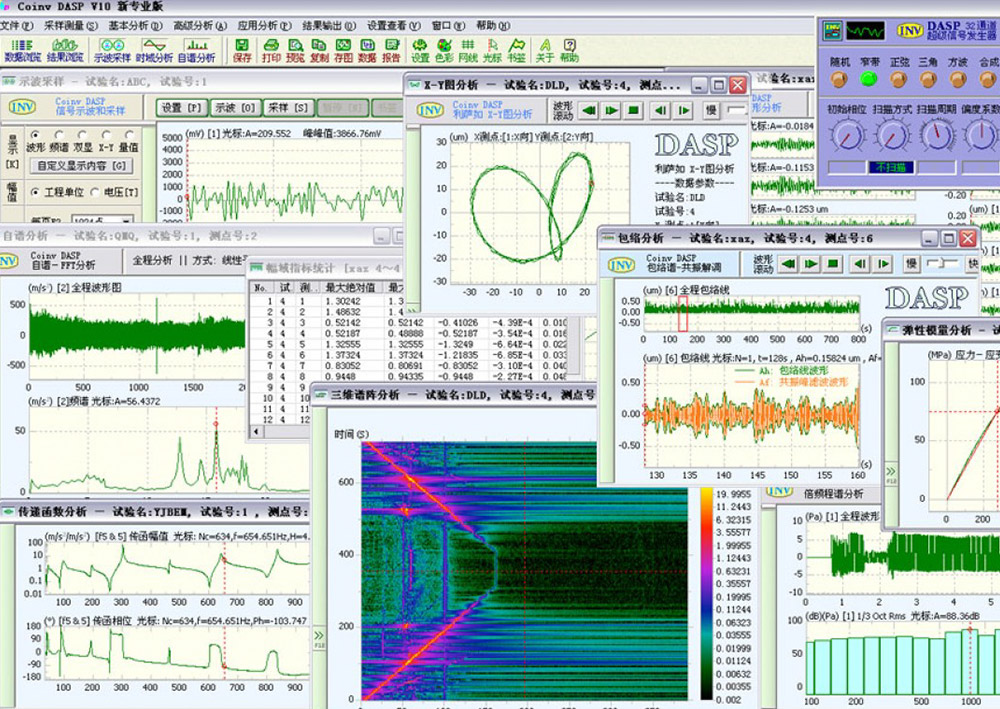1000x709 pixels.
Task: Open 自谱分析 auto-spectrum analysis icon
Action: point(196,50)
